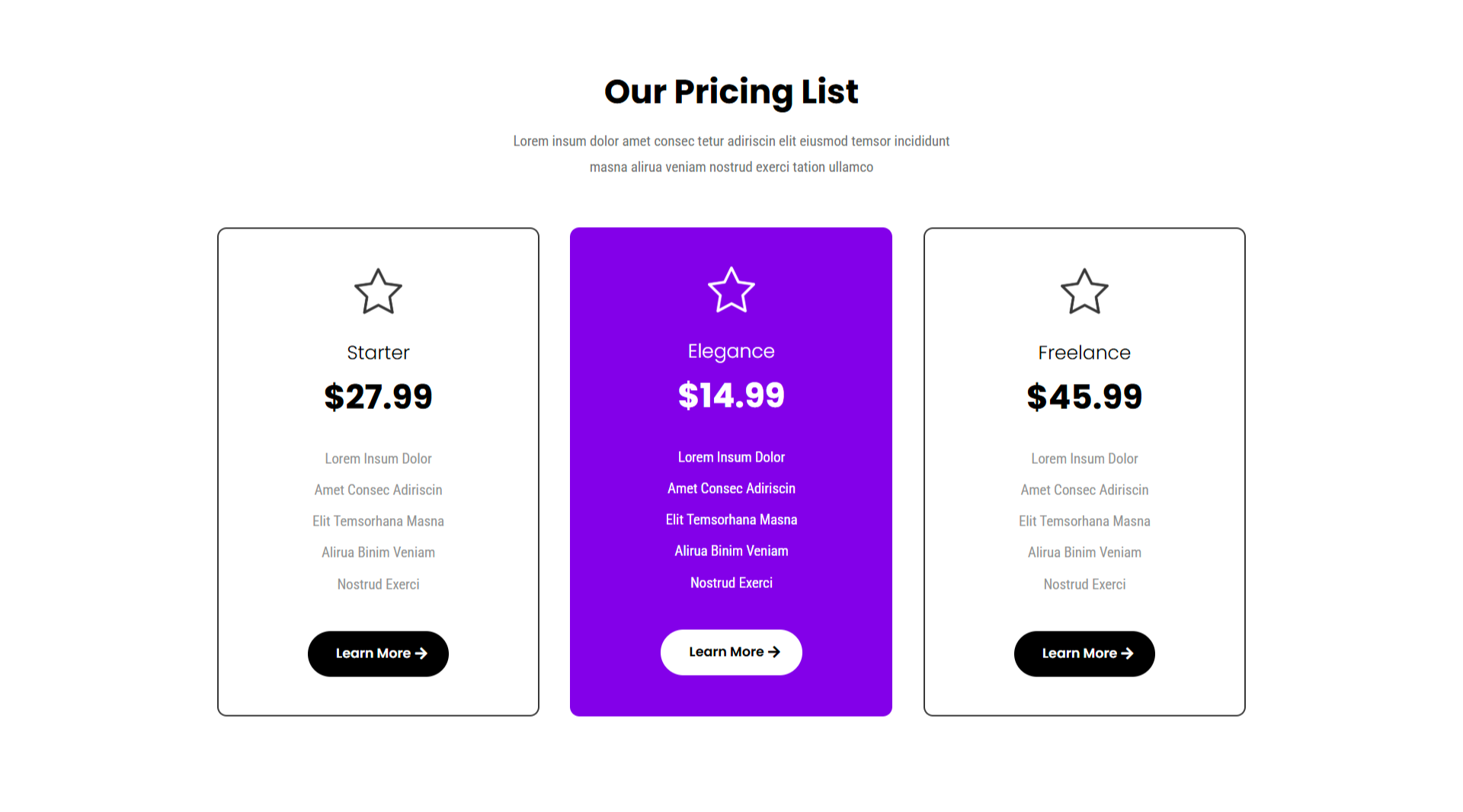Click the Our Pricing List heading
Viewport: 1463px width, 812px height.
pos(731,91)
